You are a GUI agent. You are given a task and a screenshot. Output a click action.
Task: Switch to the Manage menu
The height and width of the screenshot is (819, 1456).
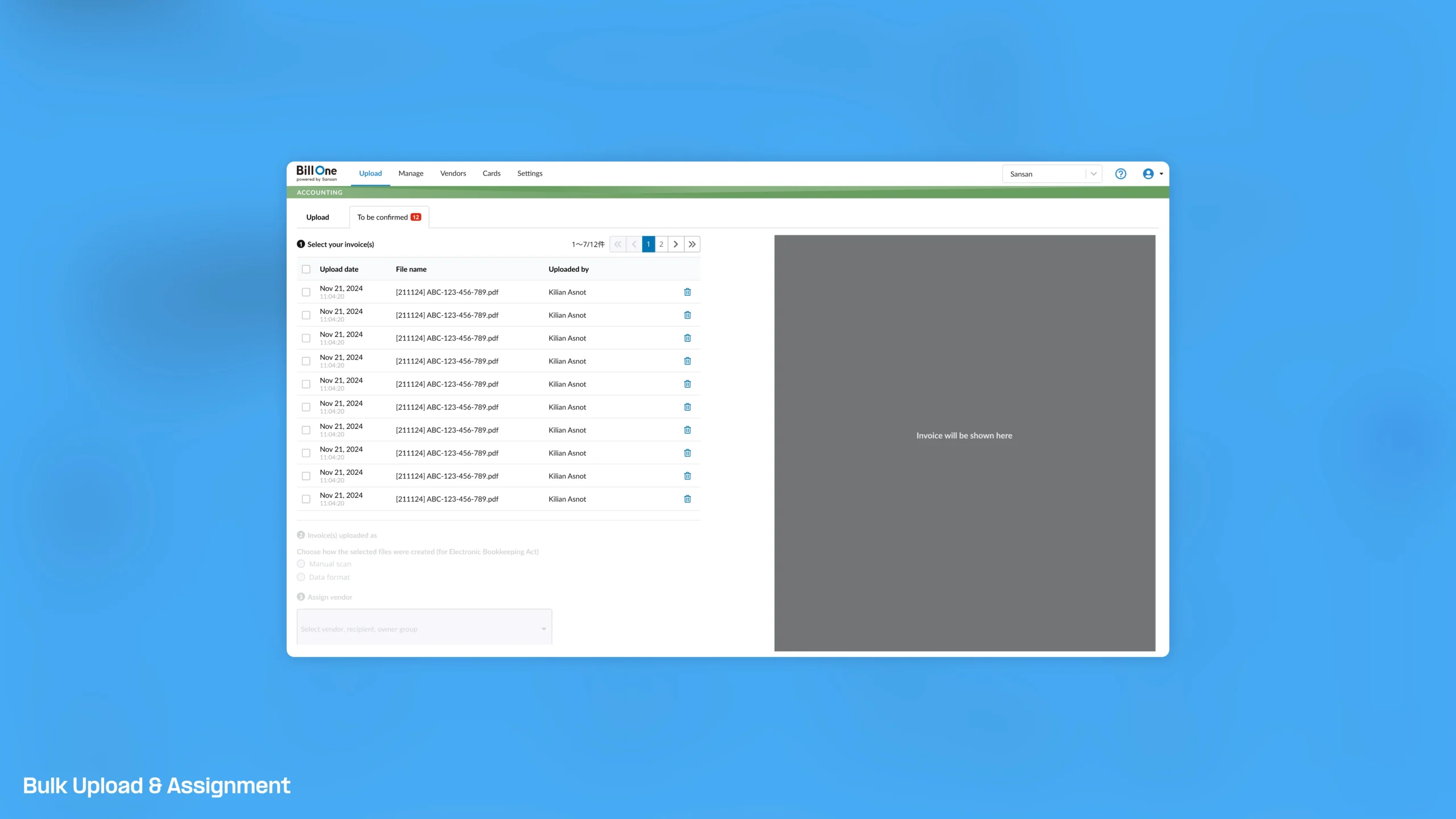(411, 173)
